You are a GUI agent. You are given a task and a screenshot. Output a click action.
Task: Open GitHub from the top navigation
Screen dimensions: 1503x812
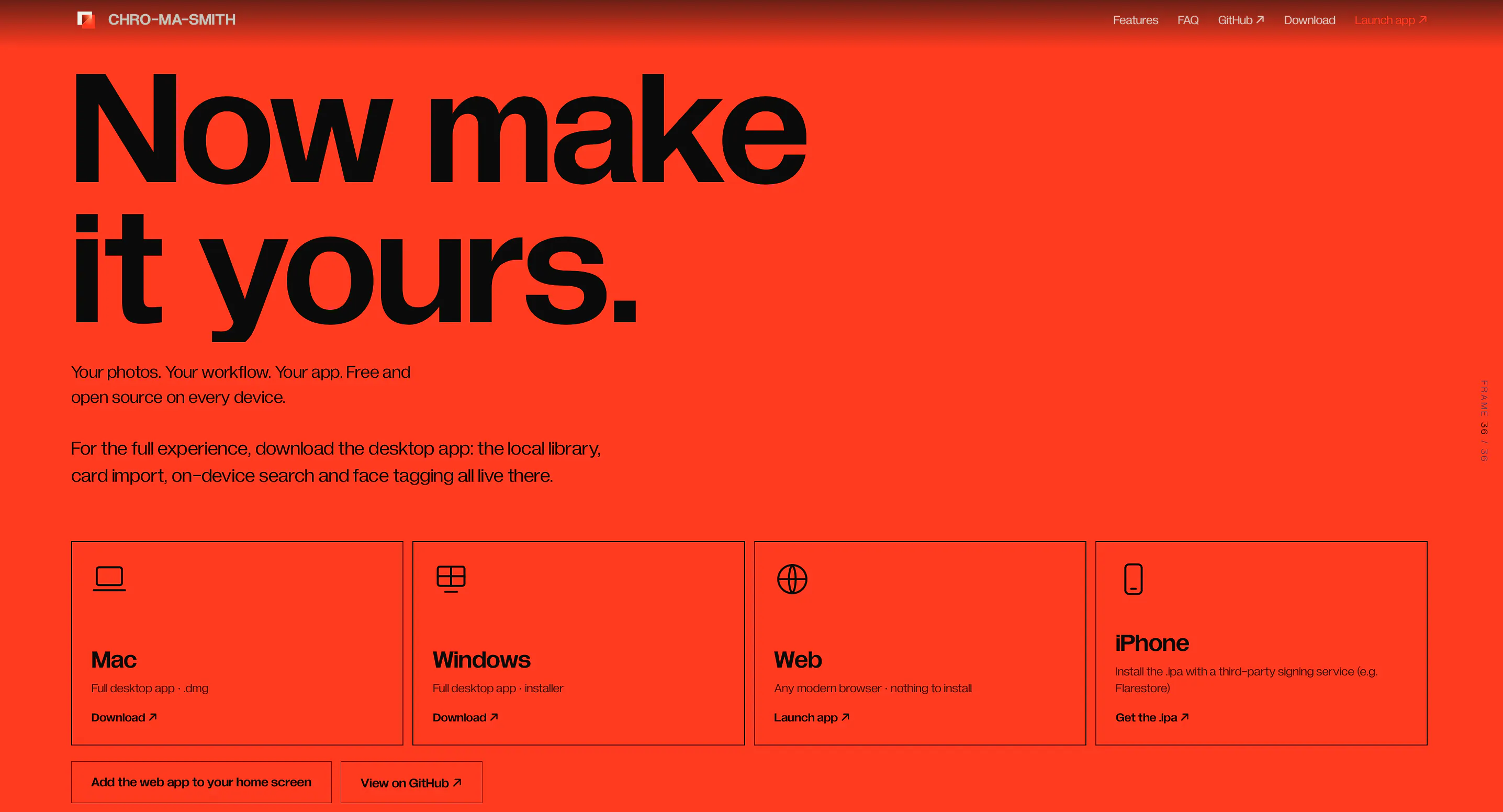click(1240, 20)
